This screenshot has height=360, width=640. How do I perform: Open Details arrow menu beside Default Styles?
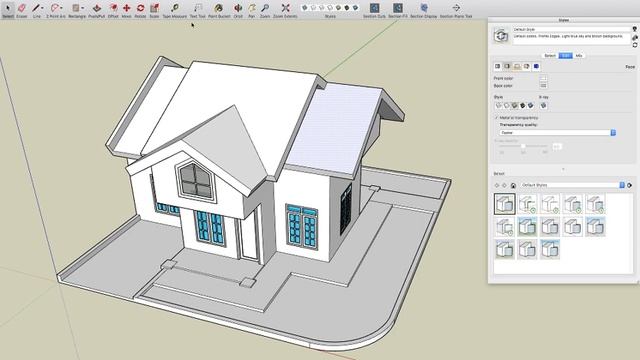[x=630, y=185]
